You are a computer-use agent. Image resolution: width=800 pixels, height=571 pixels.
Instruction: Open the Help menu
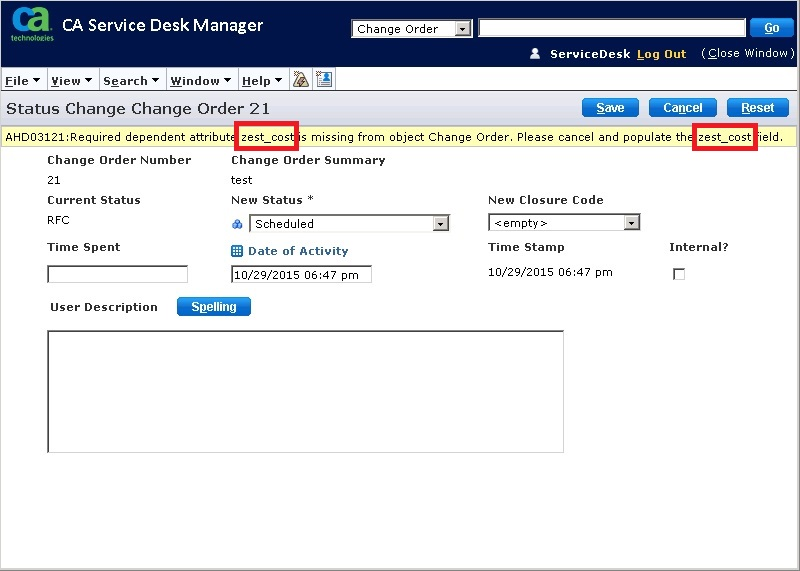[x=262, y=81]
